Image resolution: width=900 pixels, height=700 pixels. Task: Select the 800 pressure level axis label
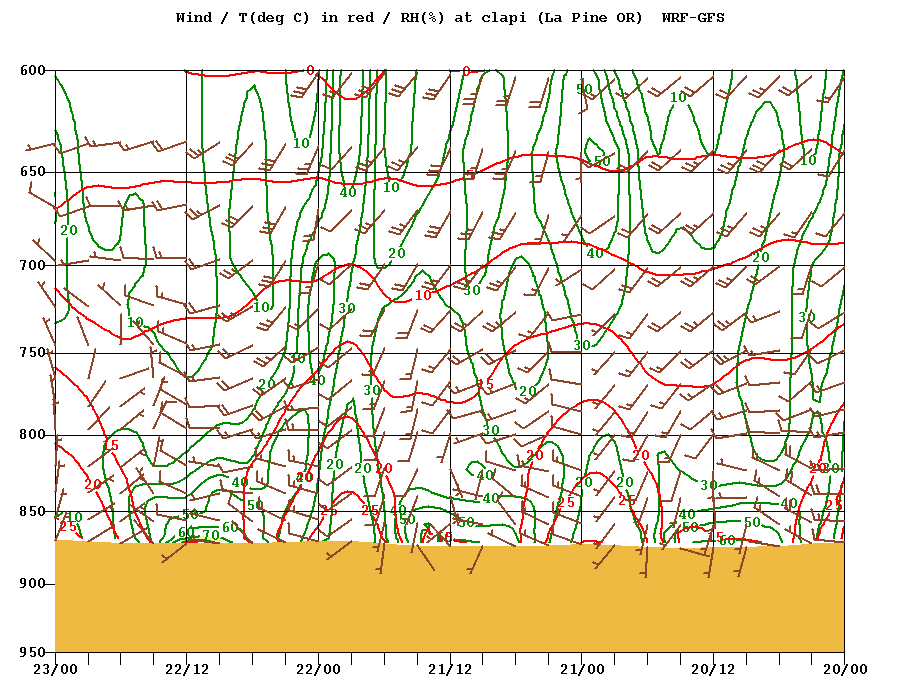coord(33,434)
